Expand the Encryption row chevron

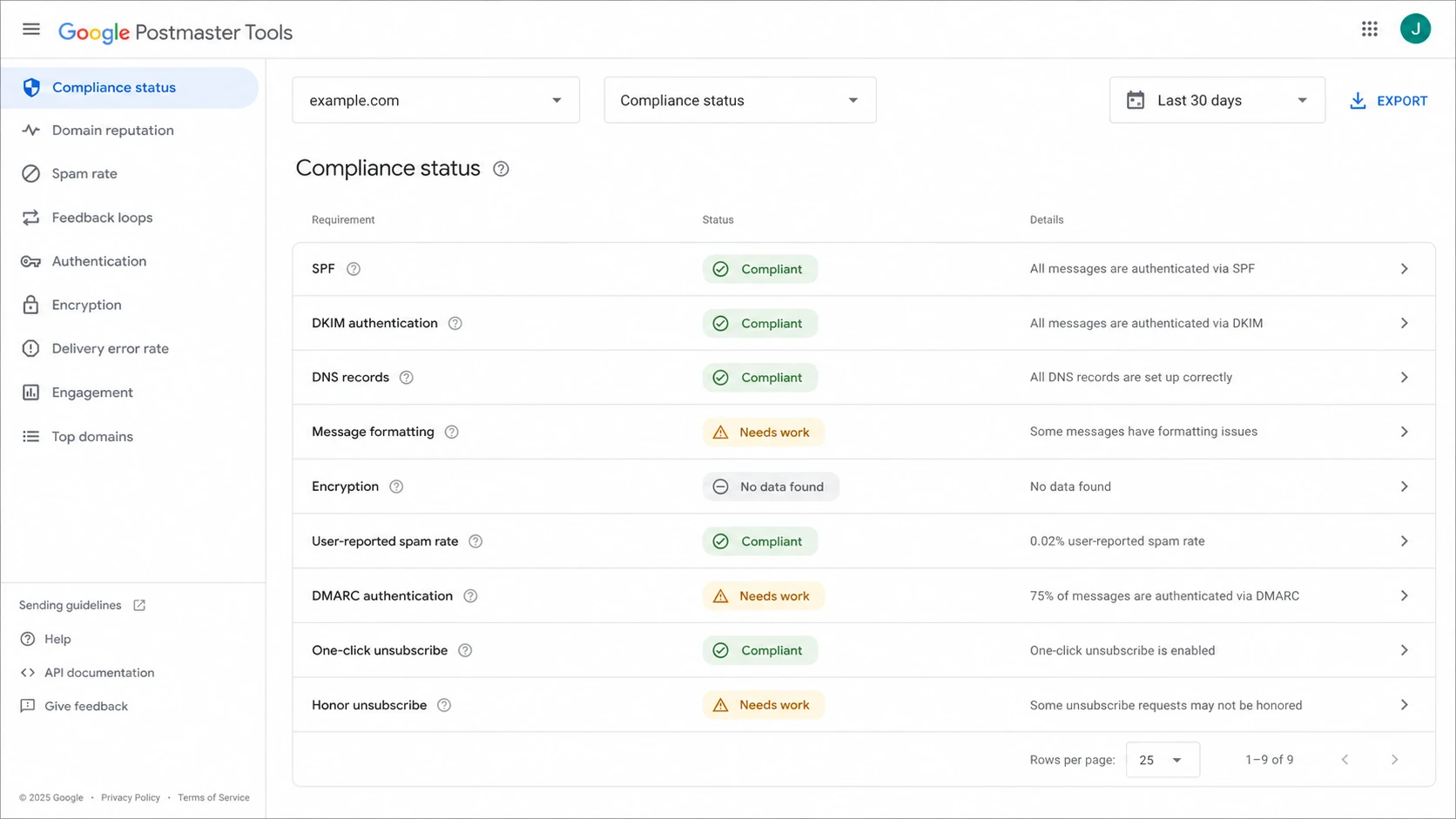[x=1404, y=487]
